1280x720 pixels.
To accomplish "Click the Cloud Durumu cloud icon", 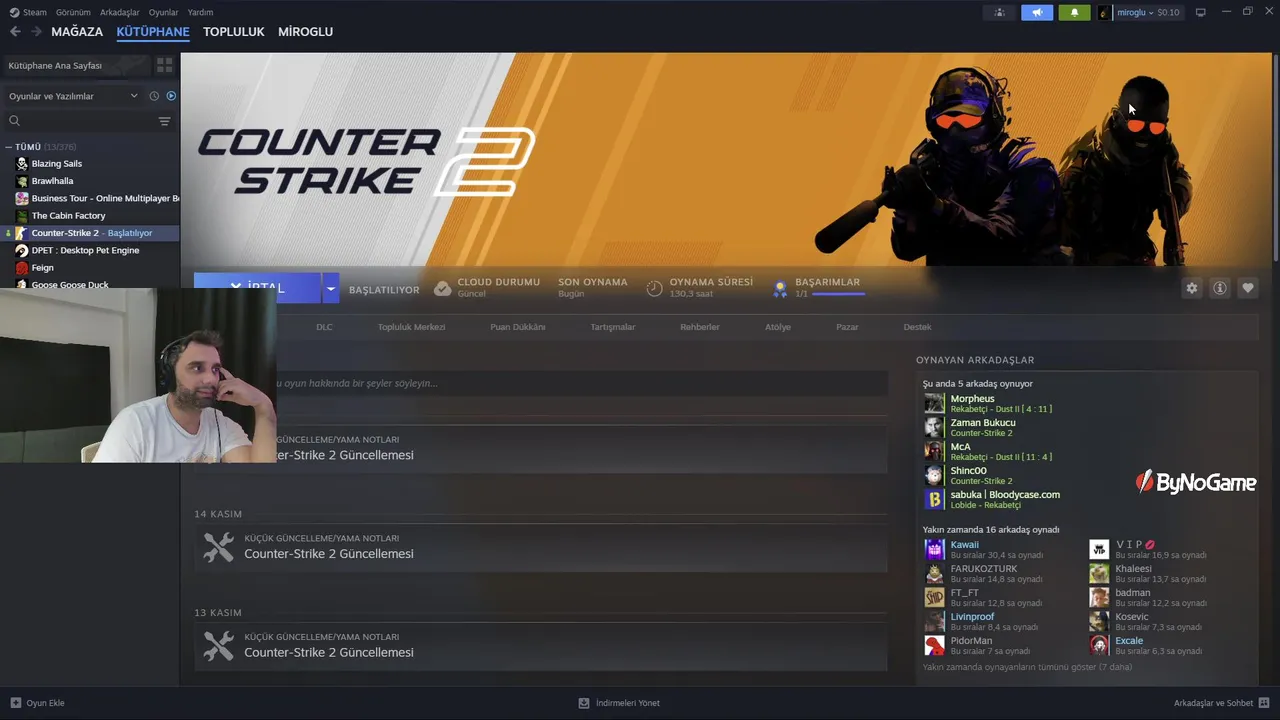I will [x=443, y=288].
